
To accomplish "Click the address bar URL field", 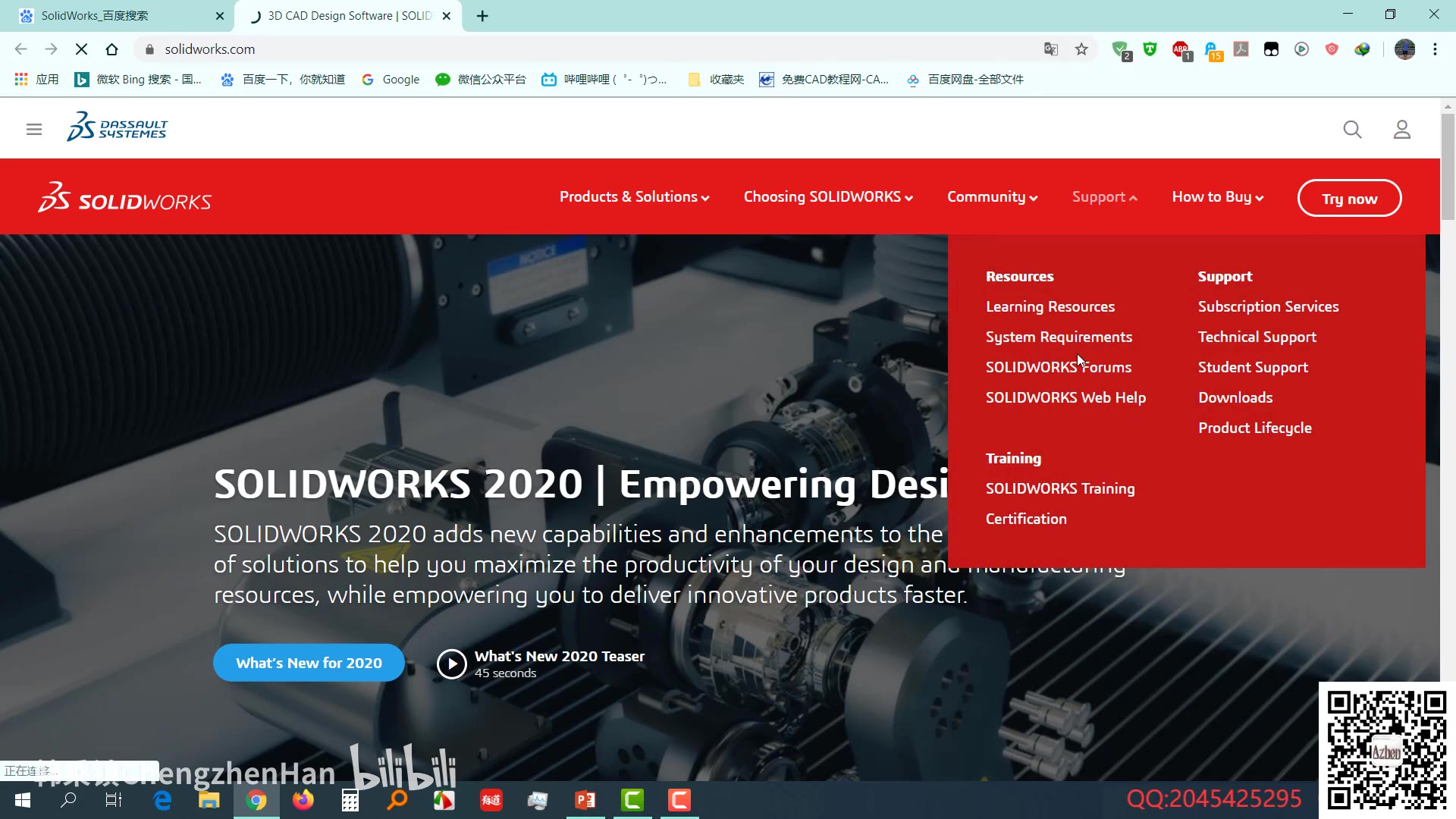I will click(591, 49).
